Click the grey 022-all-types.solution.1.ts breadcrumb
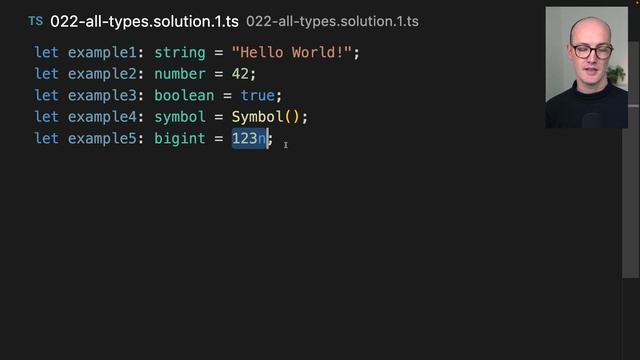Screen dimensions: 640x360 332,22
